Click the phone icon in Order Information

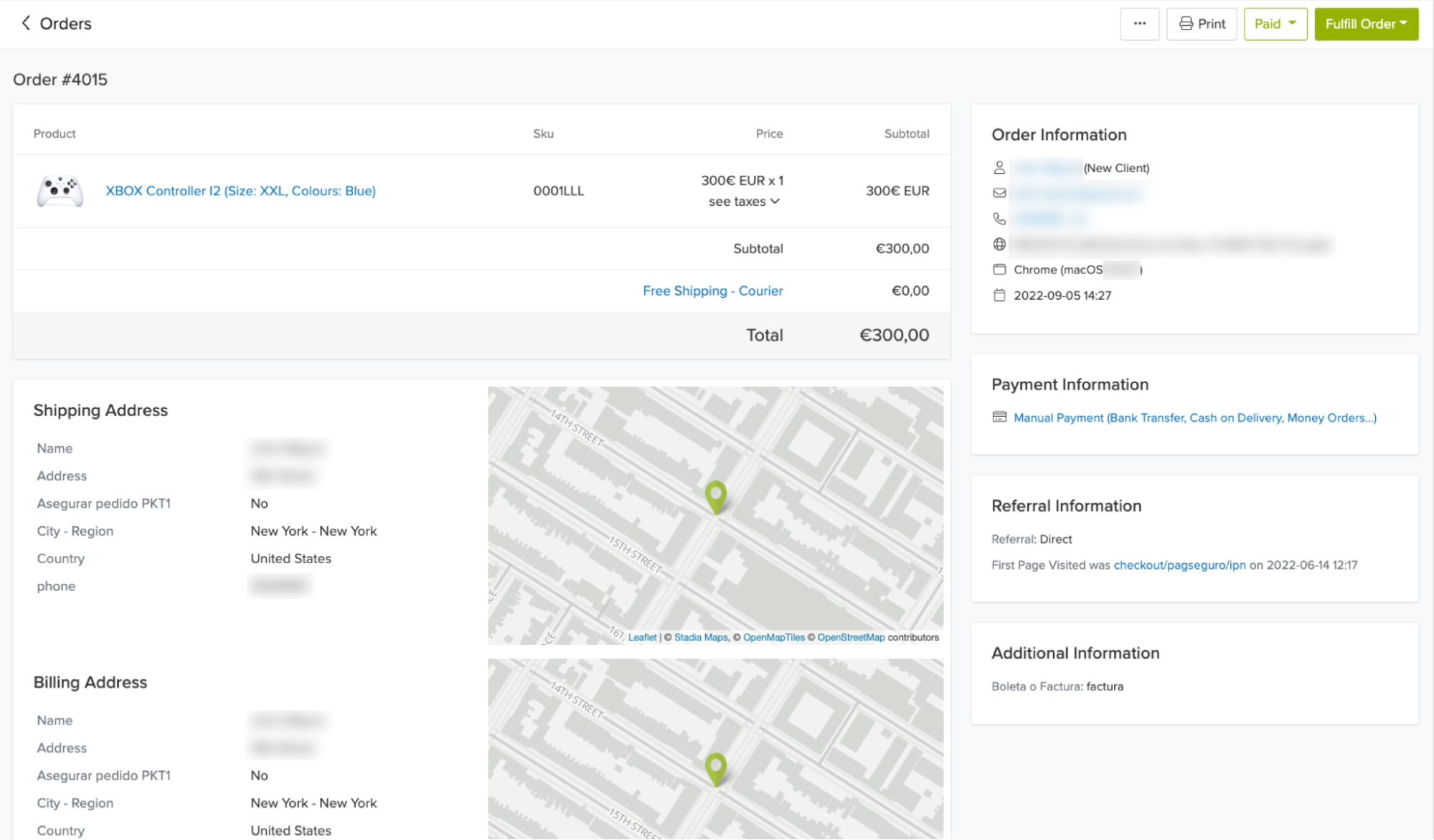pyautogui.click(x=999, y=218)
